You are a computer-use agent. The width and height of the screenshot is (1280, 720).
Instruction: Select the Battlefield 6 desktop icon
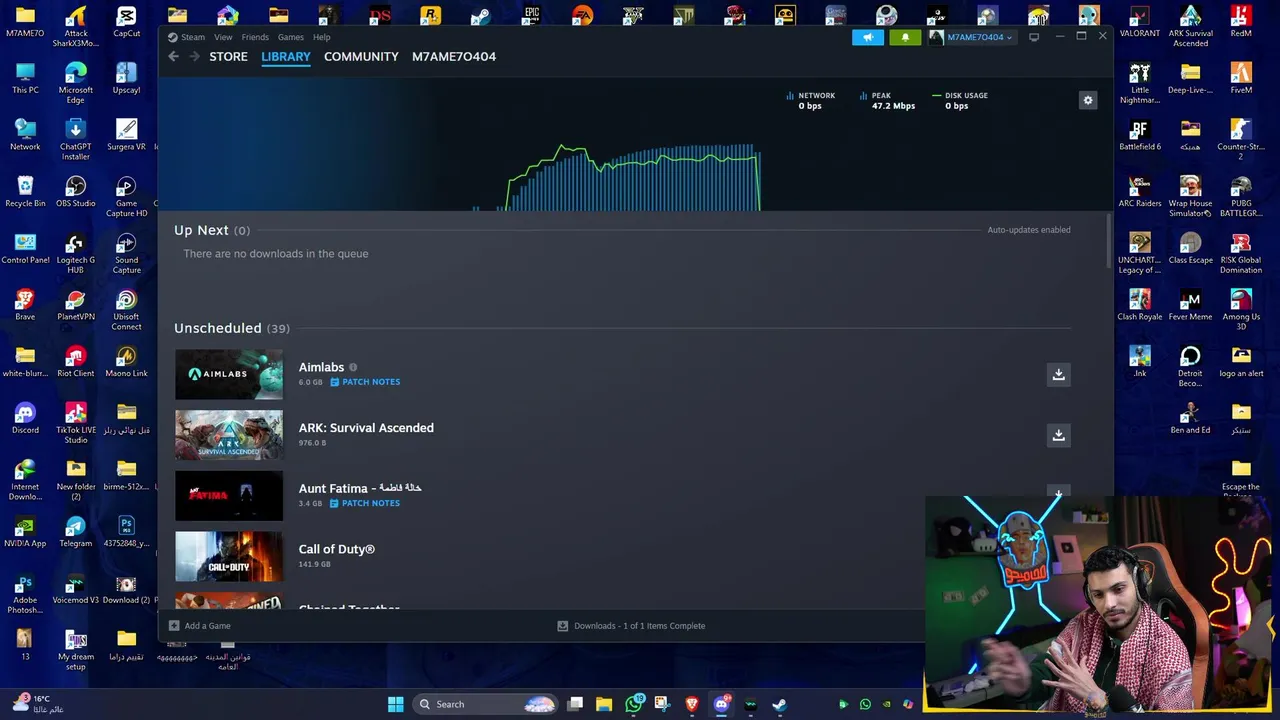point(1140,135)
